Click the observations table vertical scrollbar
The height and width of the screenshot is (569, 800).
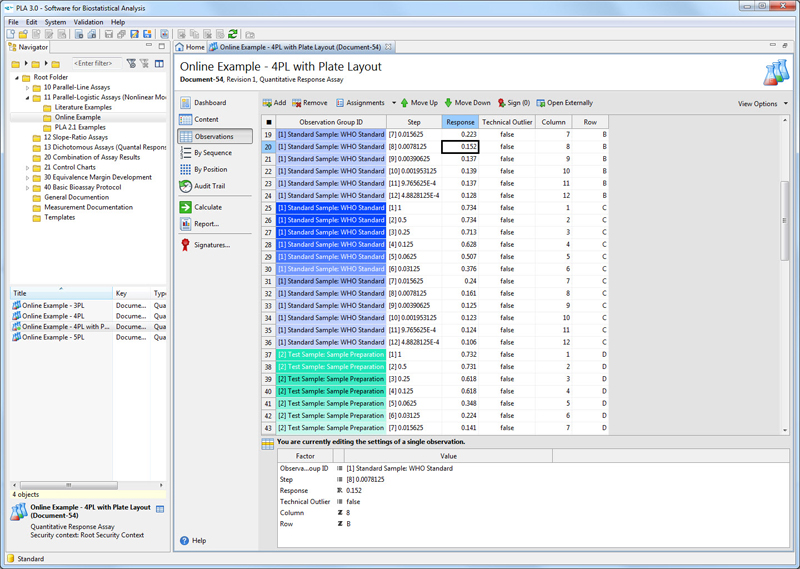coord(785,221)
